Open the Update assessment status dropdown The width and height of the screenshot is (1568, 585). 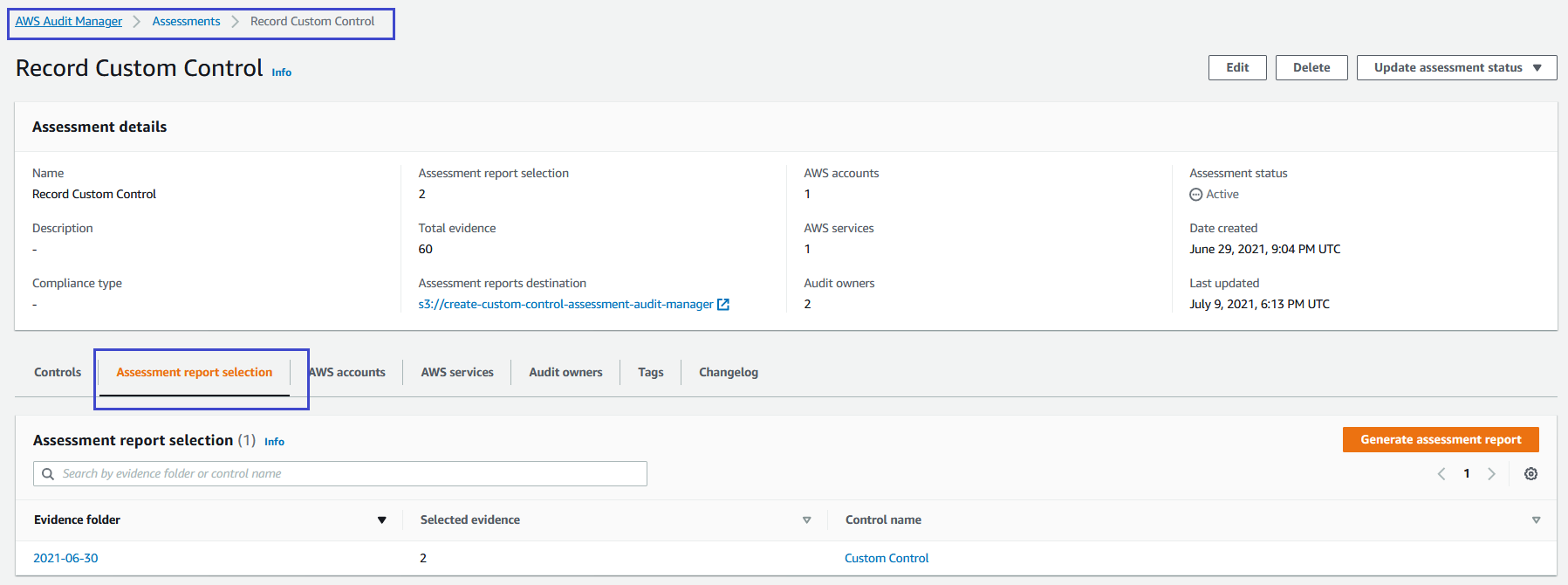(1456, 68)
